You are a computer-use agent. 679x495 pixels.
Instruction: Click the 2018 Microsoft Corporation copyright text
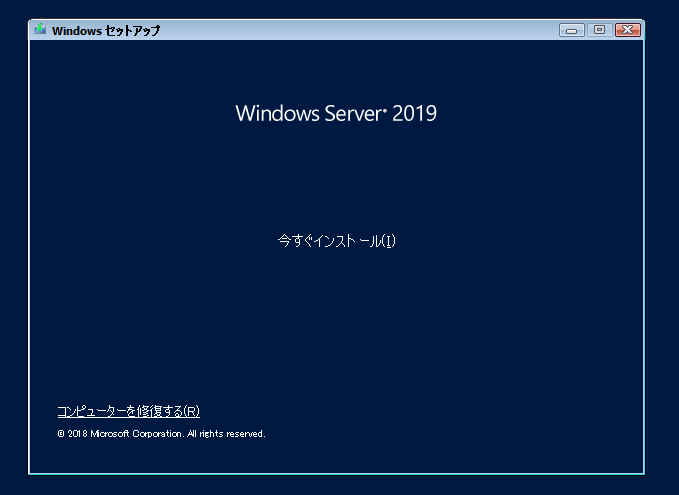[161, 434]
